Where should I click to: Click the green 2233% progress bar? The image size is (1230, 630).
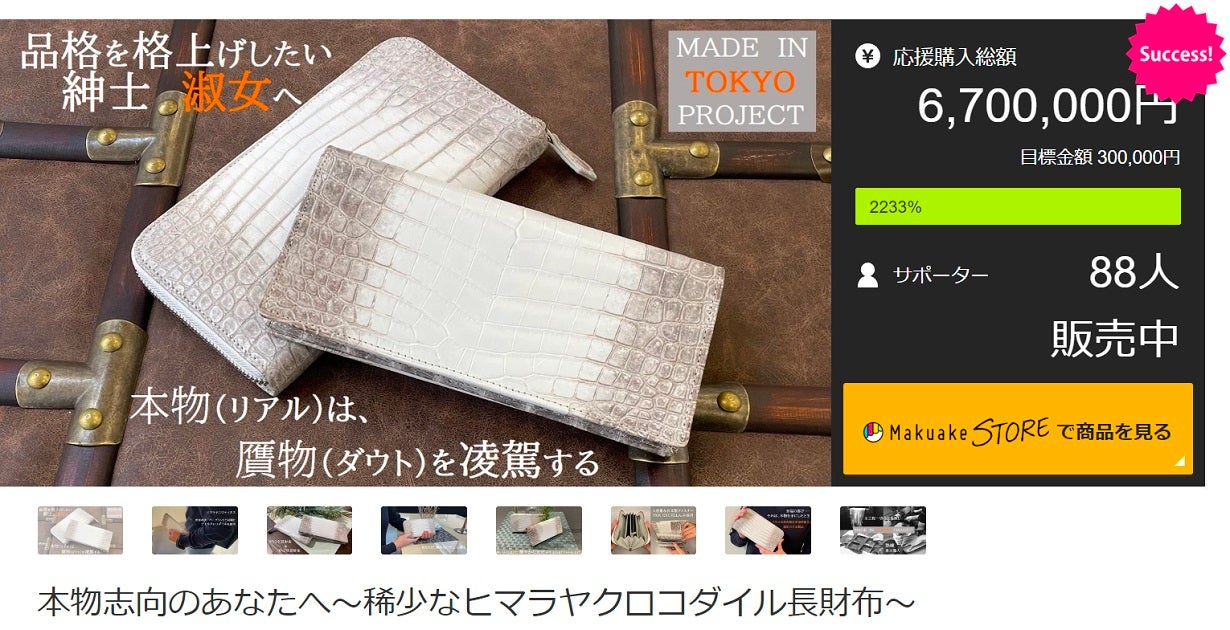tap(1017, 207)
